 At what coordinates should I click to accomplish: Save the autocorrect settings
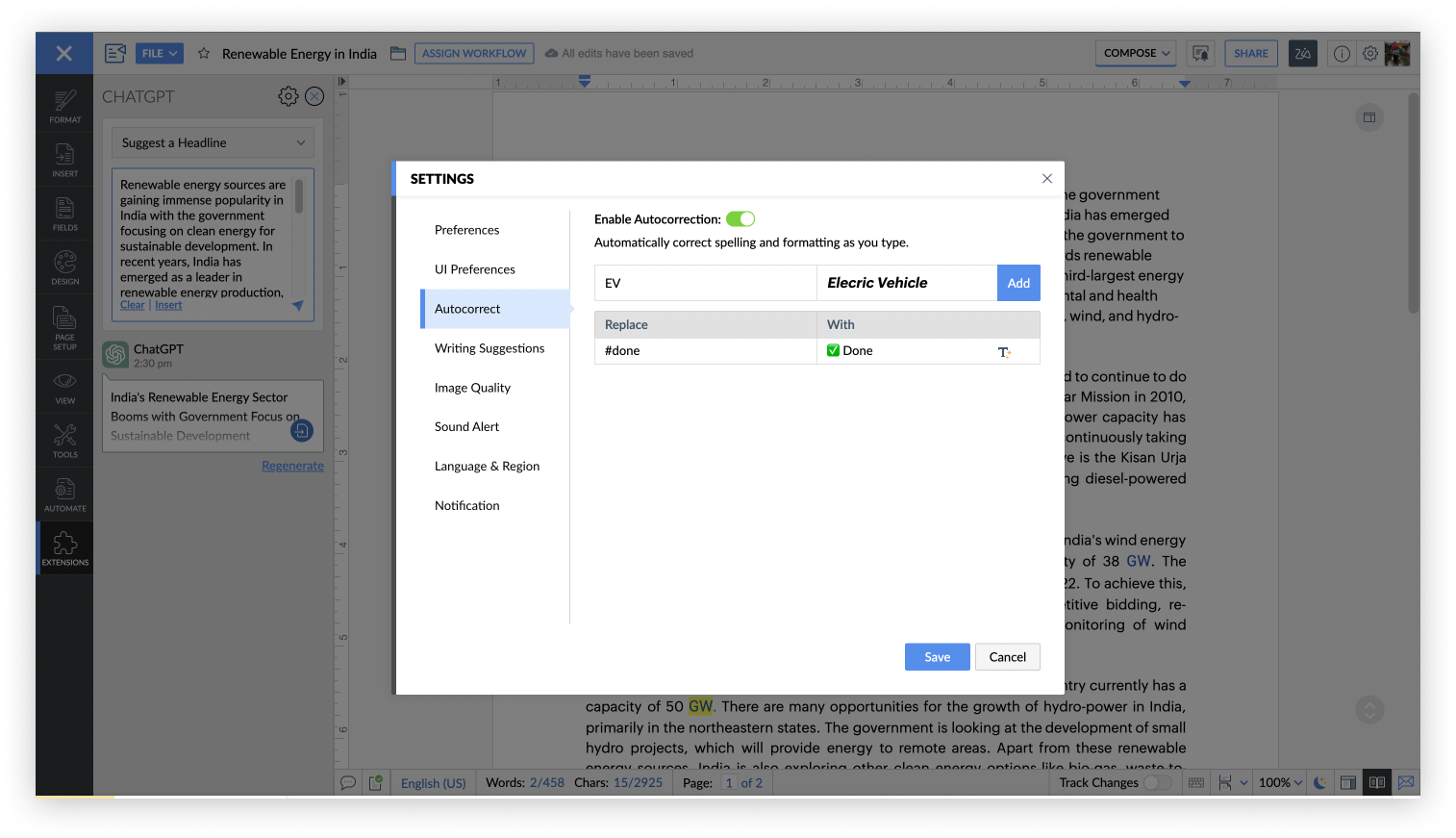(937, 656)
